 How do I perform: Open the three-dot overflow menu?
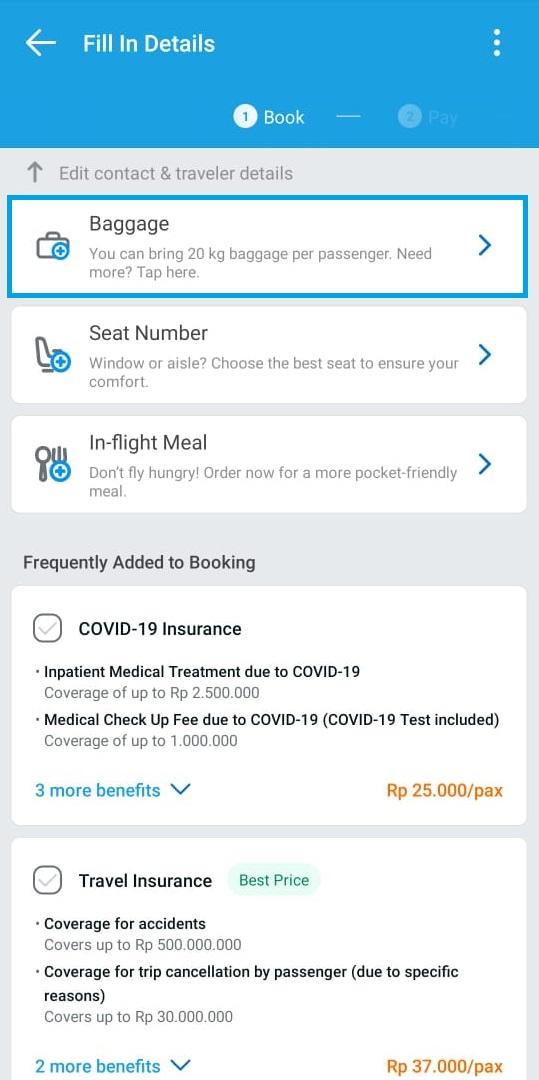497,43
